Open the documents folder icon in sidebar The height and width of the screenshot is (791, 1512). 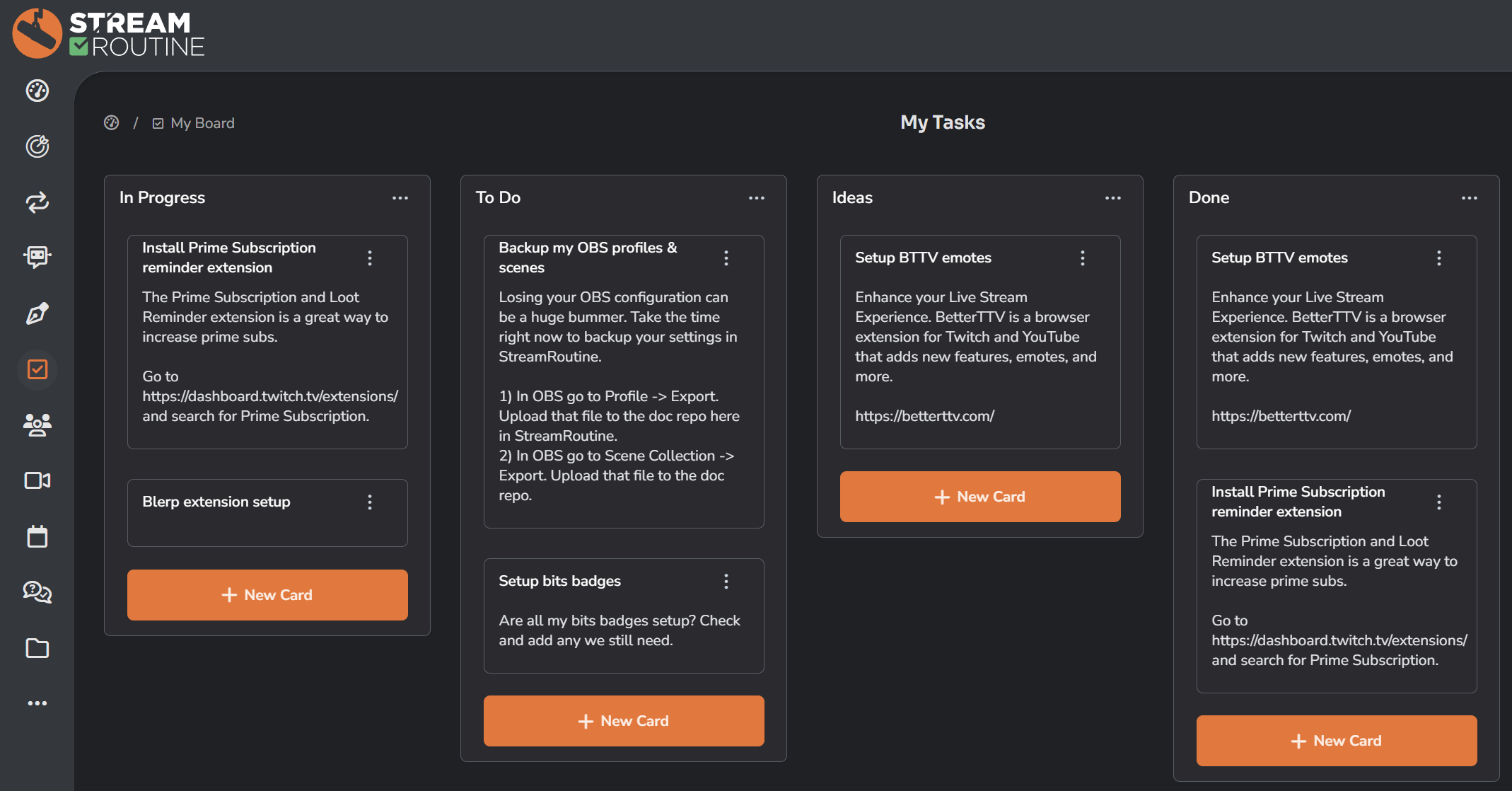(x=37, y=648)
